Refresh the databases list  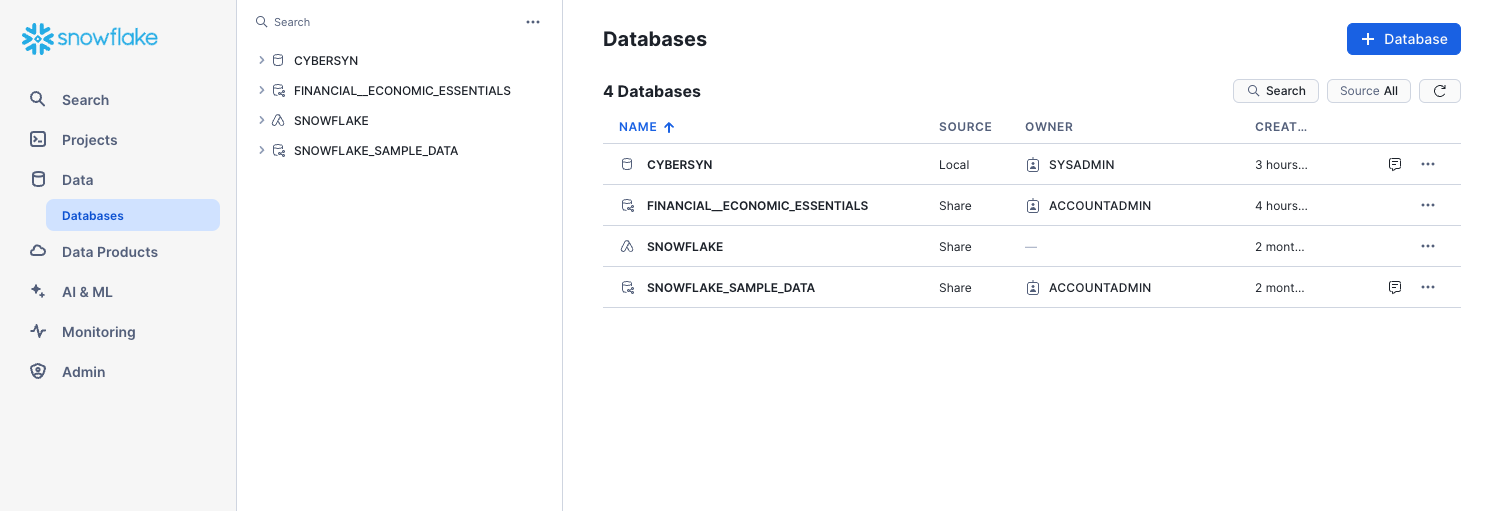click(x=1439, y=91)
